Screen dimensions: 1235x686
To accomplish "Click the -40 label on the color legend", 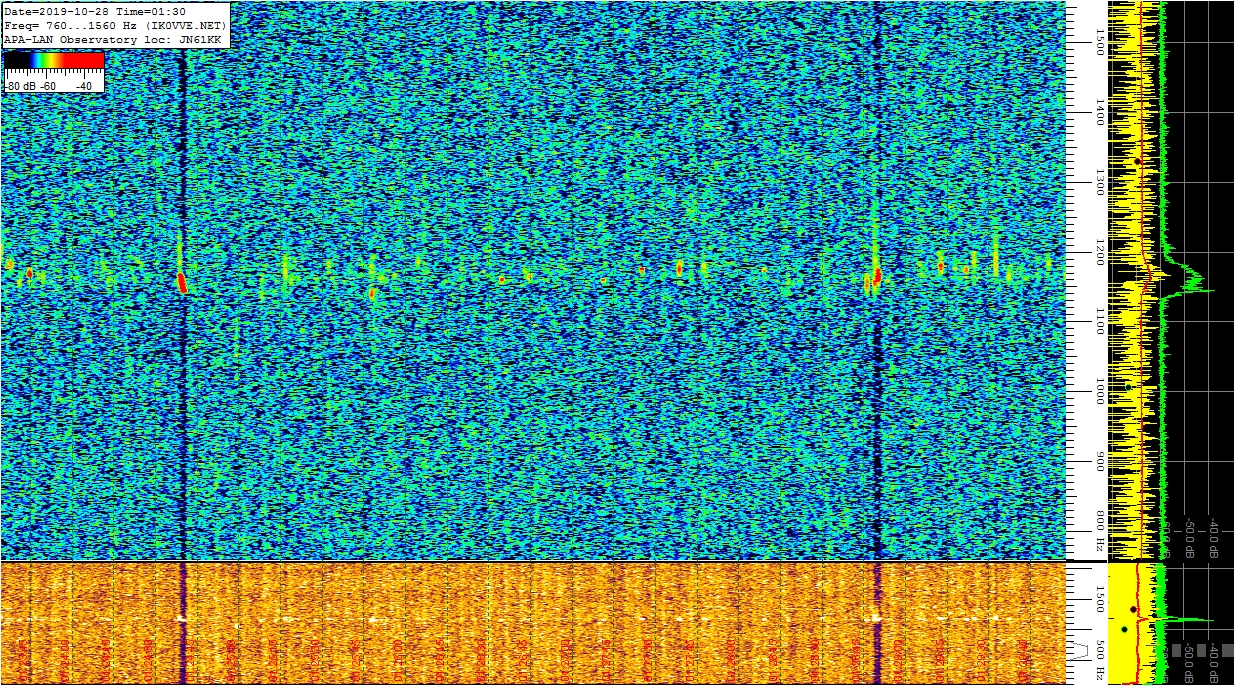I will click(x=84, y=86).
